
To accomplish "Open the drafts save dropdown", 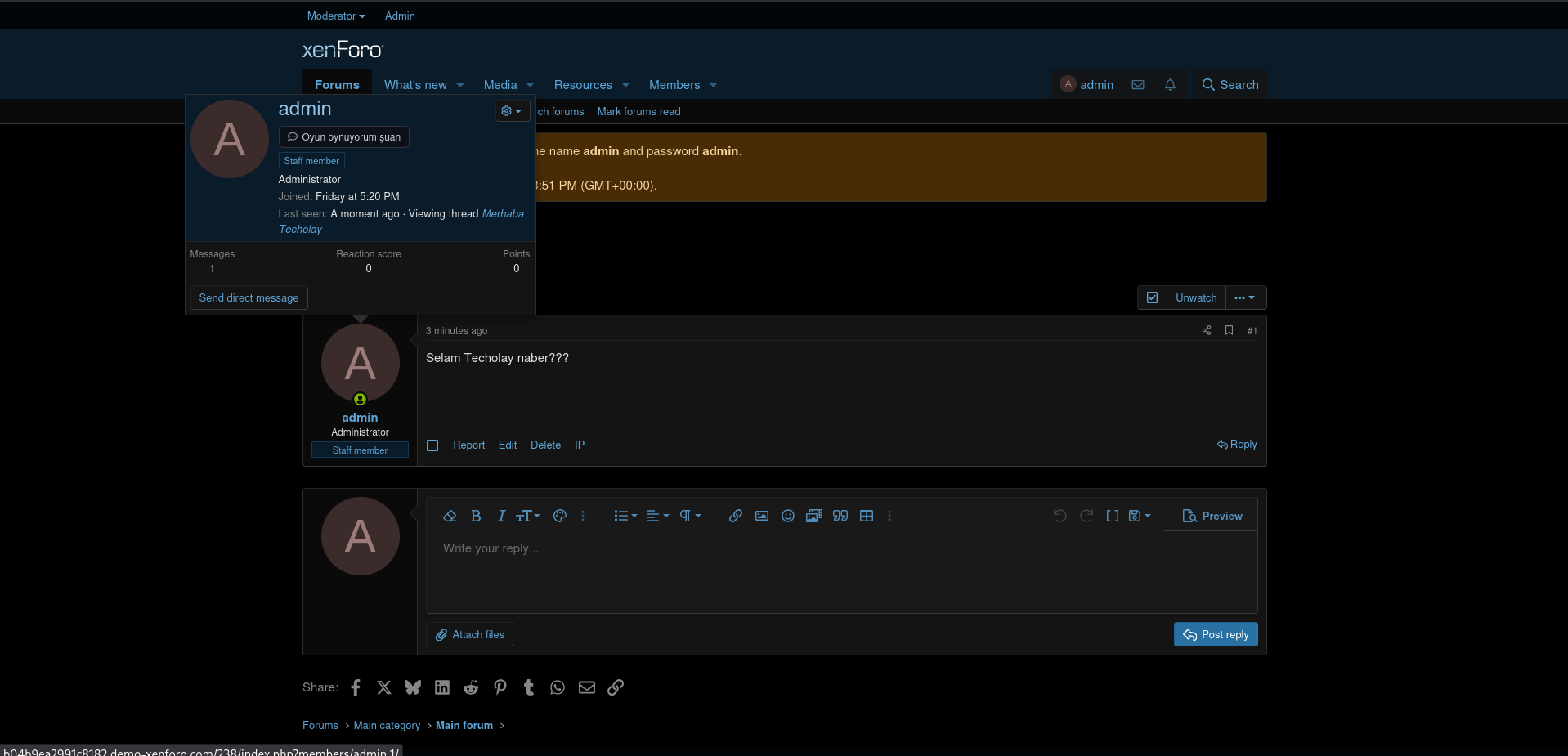I will 1140,516.
